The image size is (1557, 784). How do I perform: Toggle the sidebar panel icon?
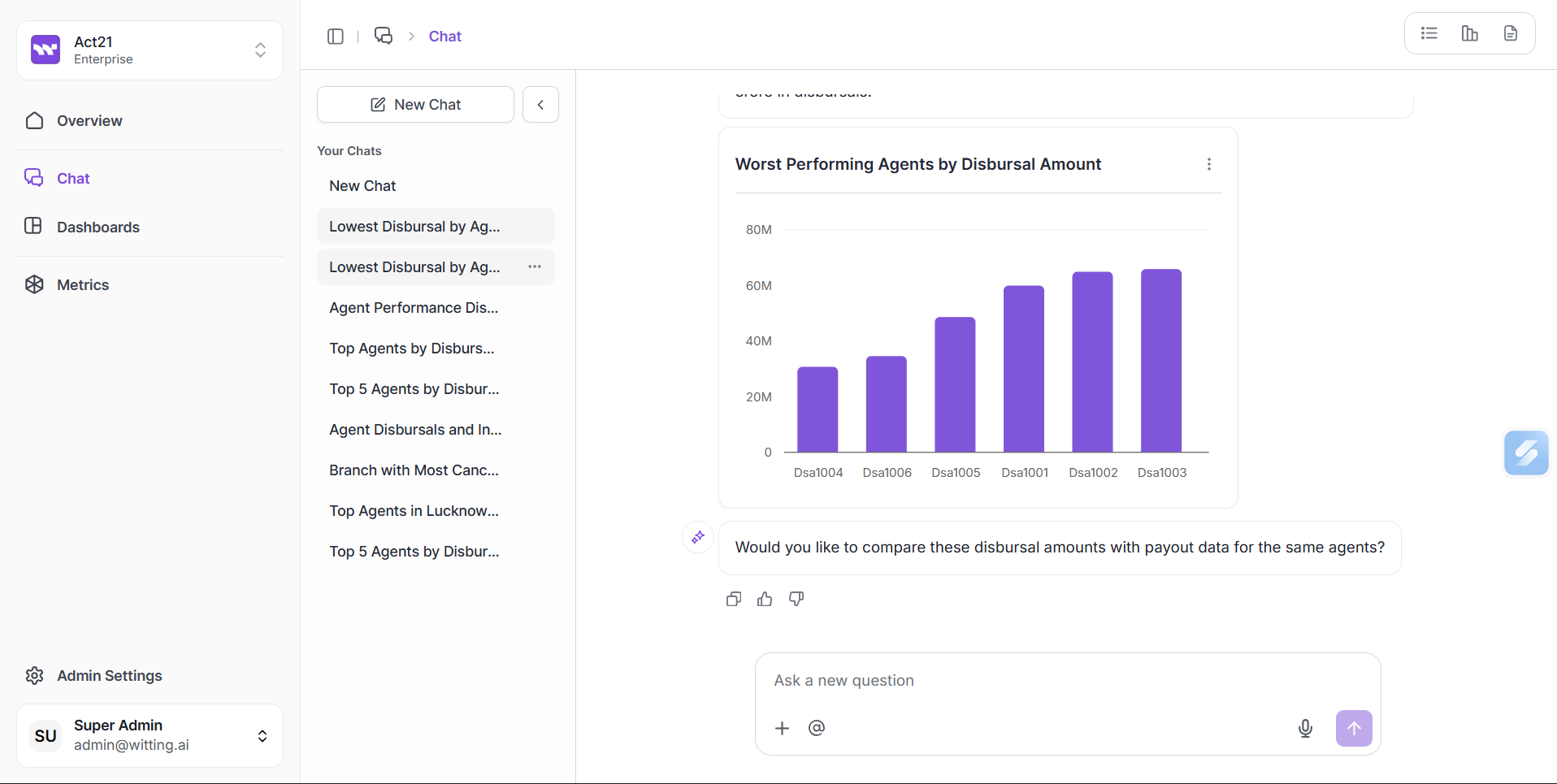[336, 37]
